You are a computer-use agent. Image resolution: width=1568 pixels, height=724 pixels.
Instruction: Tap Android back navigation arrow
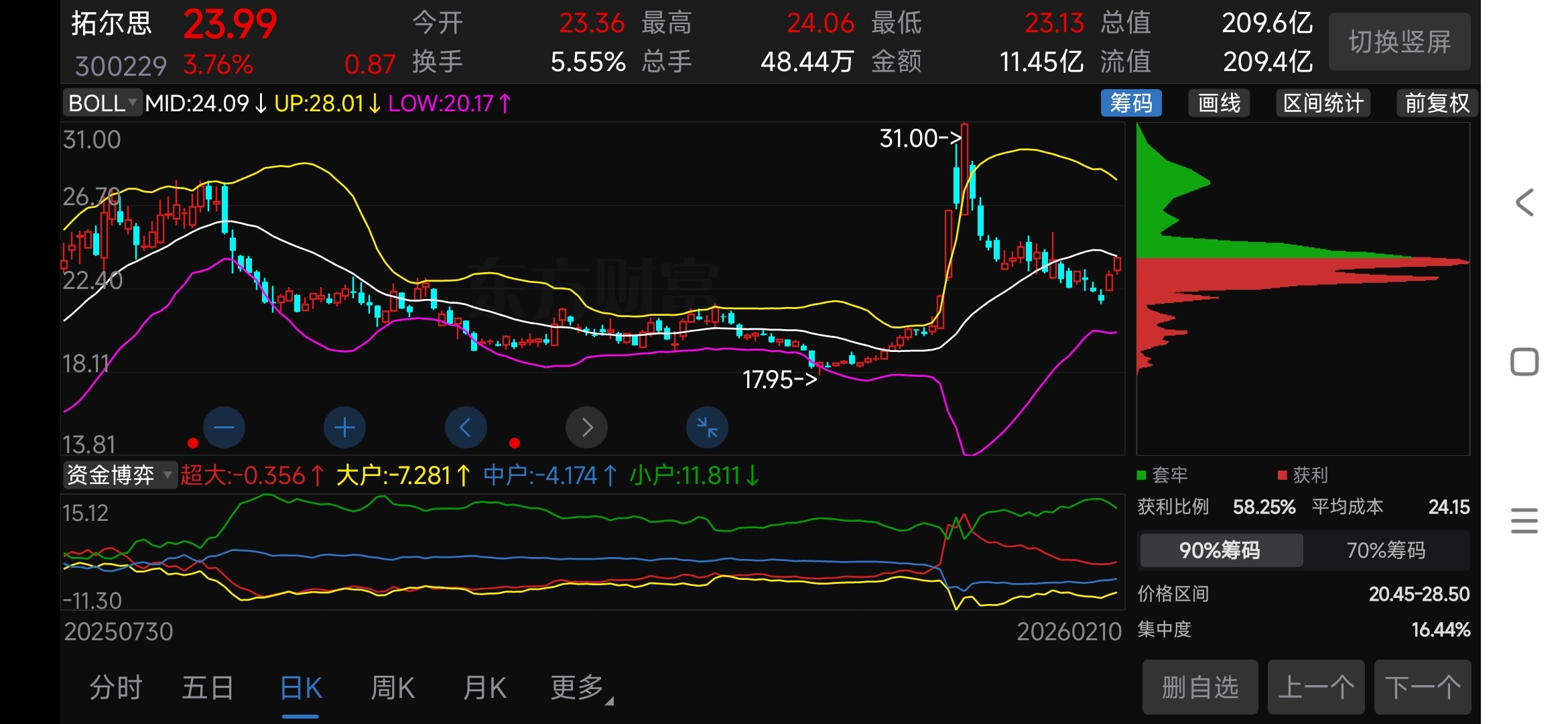point(1524,202)
